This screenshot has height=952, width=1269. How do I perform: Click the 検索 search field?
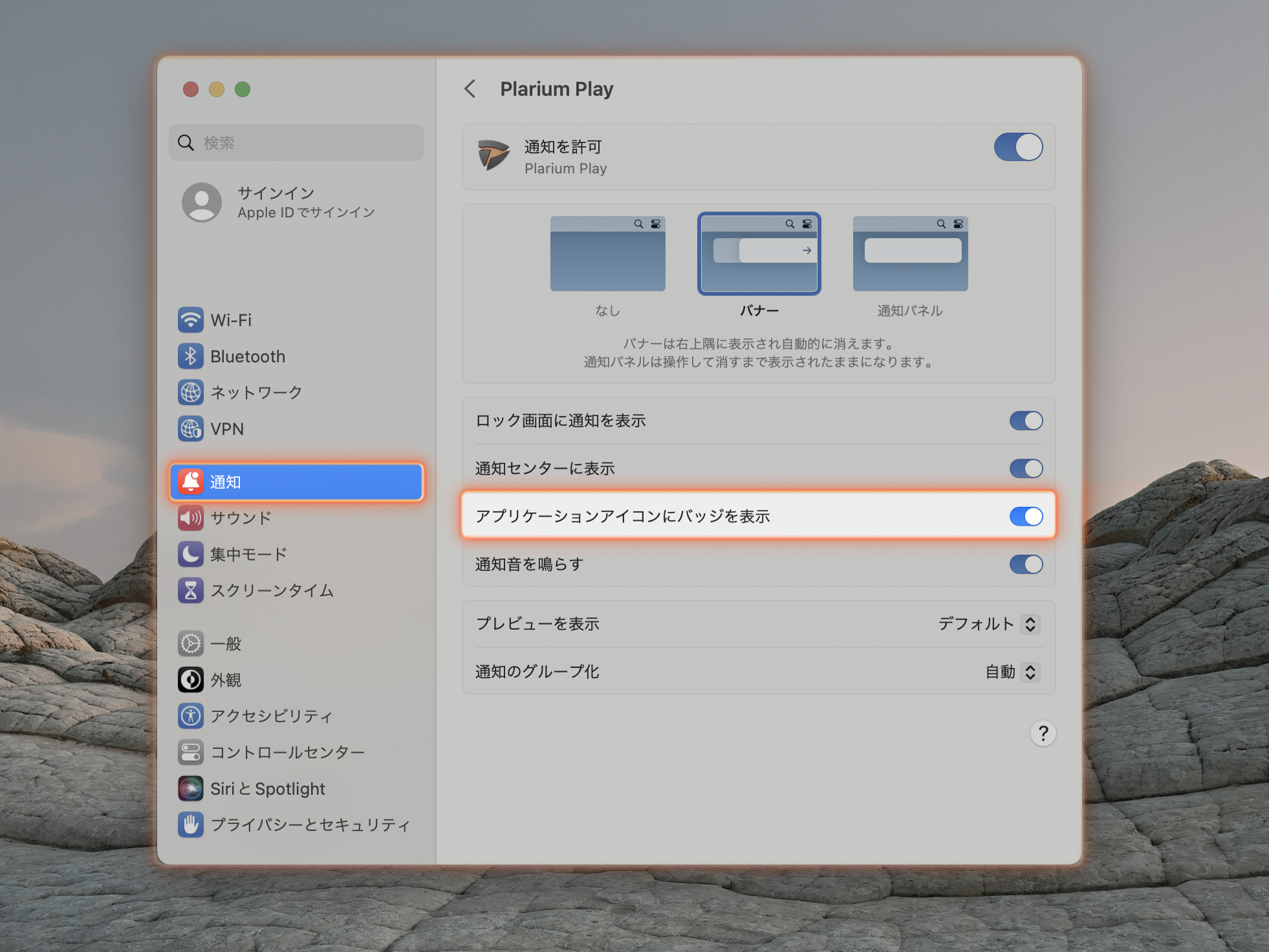pyautogui.click(x=296, y=142)
